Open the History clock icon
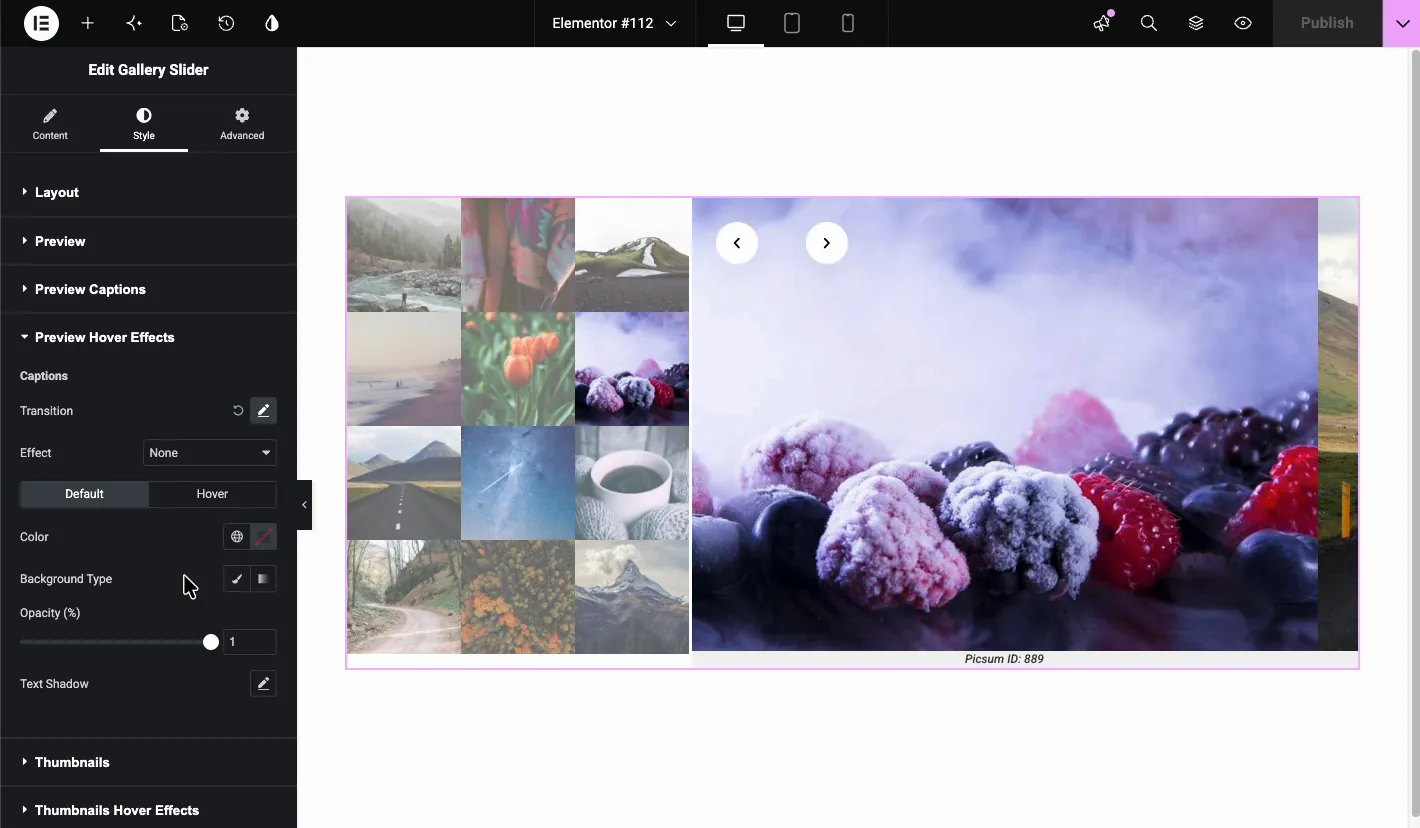Screen dimensions: 1420x828 click(x=226, y=23)
